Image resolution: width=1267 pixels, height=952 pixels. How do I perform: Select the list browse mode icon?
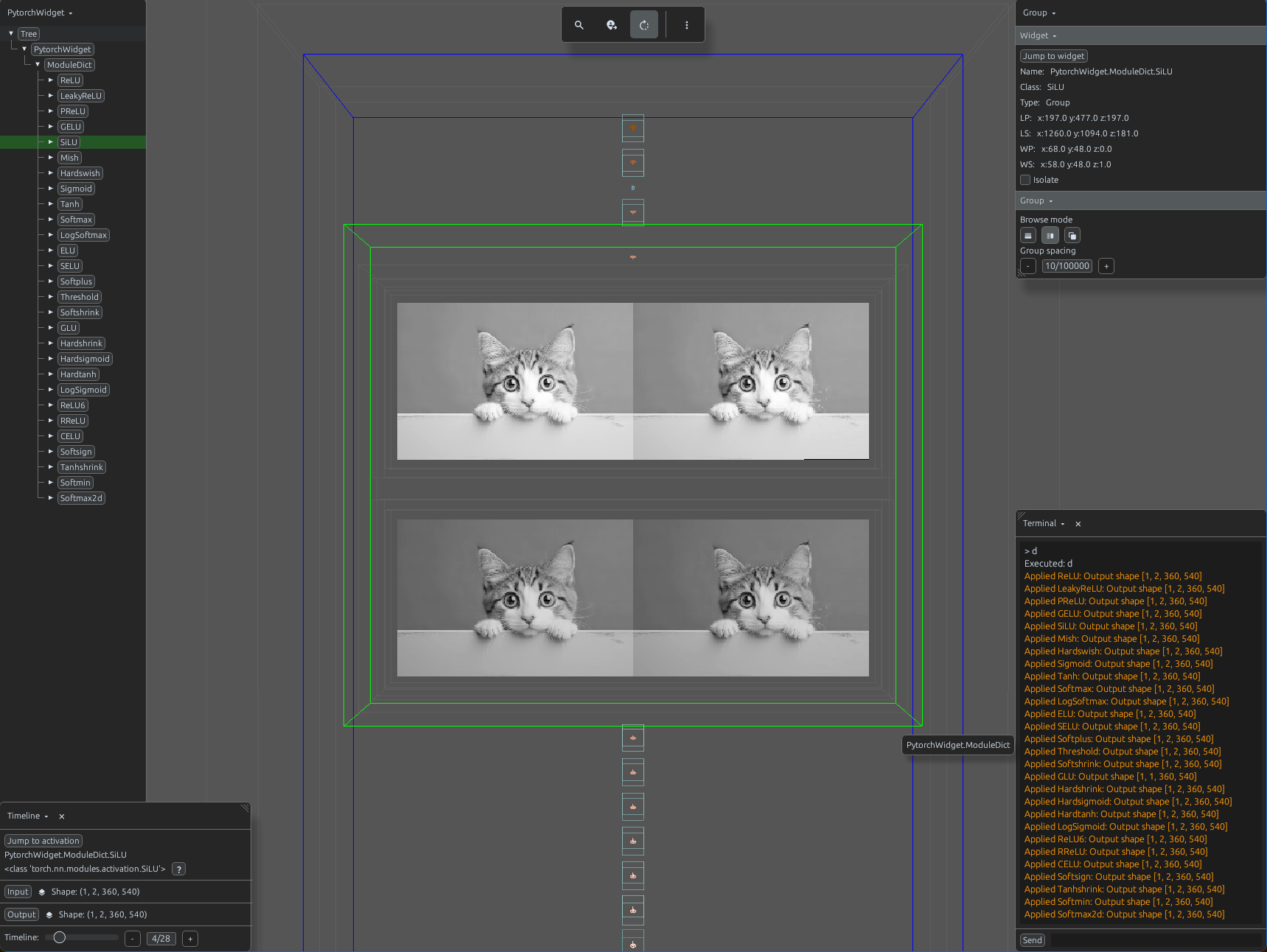coord(1028,235)
